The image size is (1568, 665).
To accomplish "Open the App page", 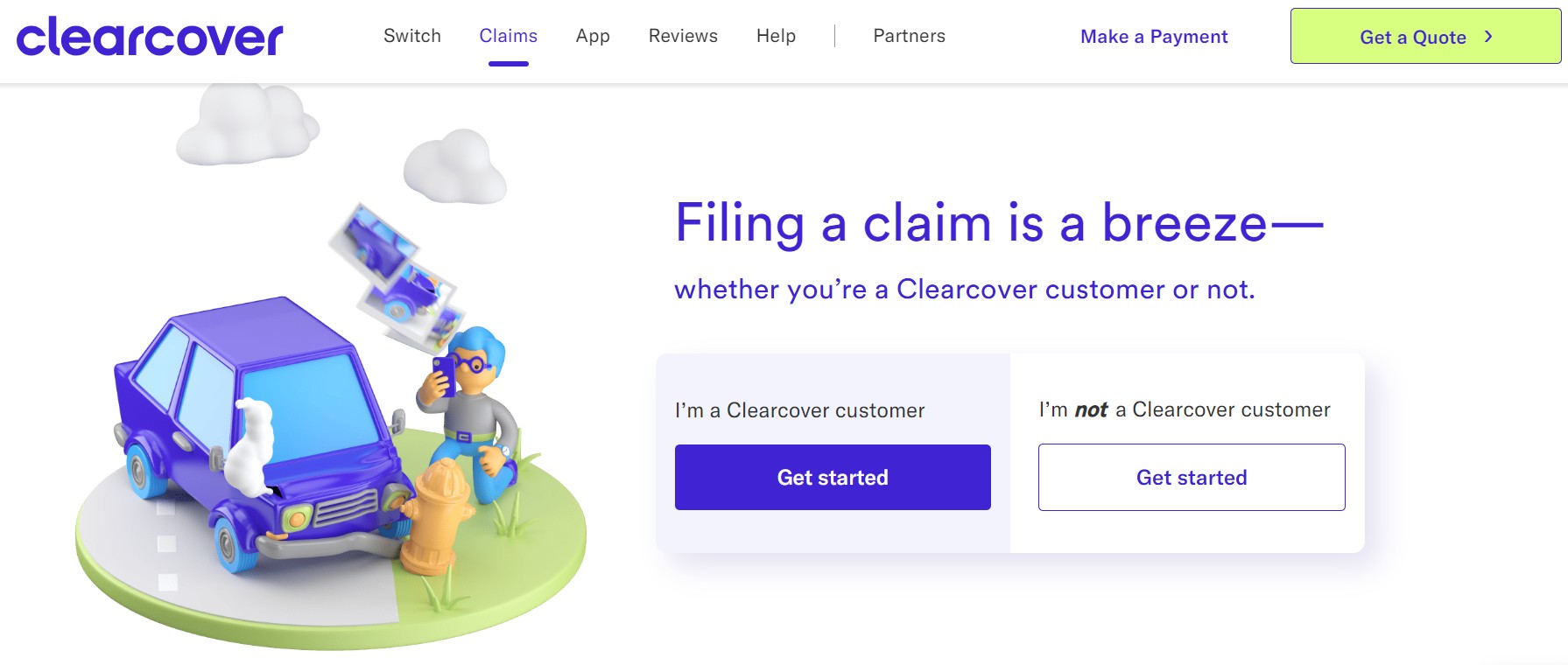I will (x=593, y=36).
